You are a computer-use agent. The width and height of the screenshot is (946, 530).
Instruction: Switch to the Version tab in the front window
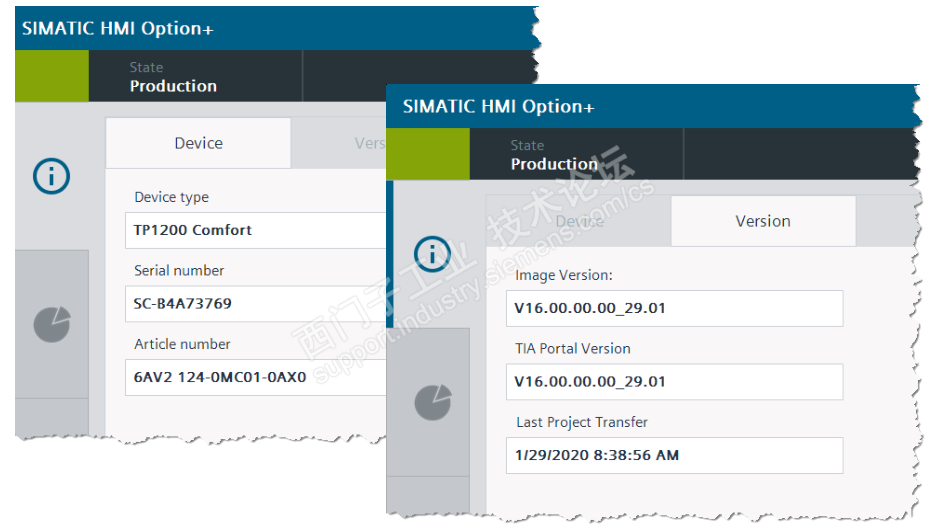[x=763, y=221]
